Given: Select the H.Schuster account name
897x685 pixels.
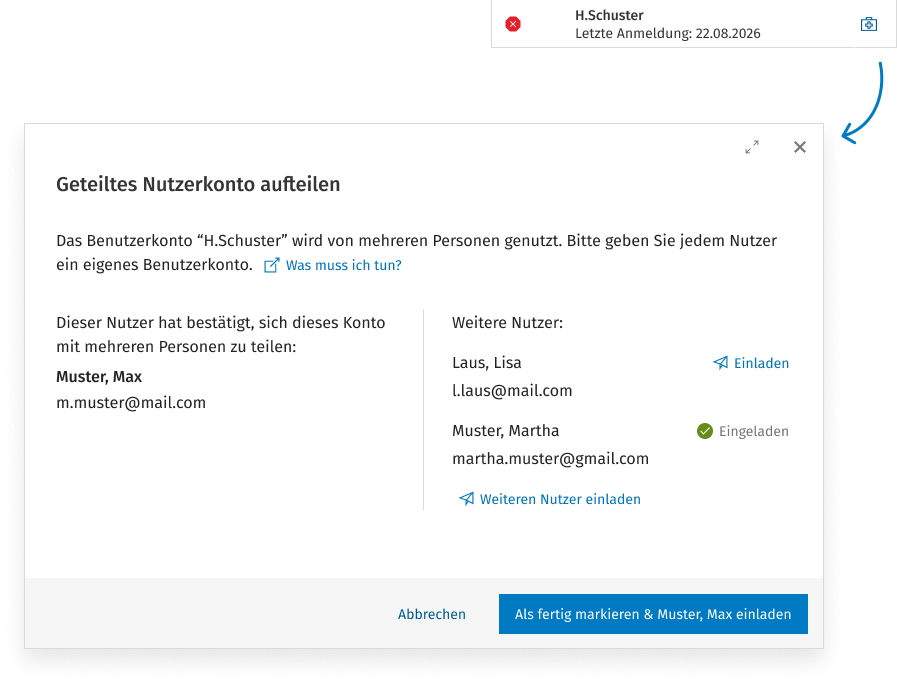Looking at the screenshot, I should point(609,15).
